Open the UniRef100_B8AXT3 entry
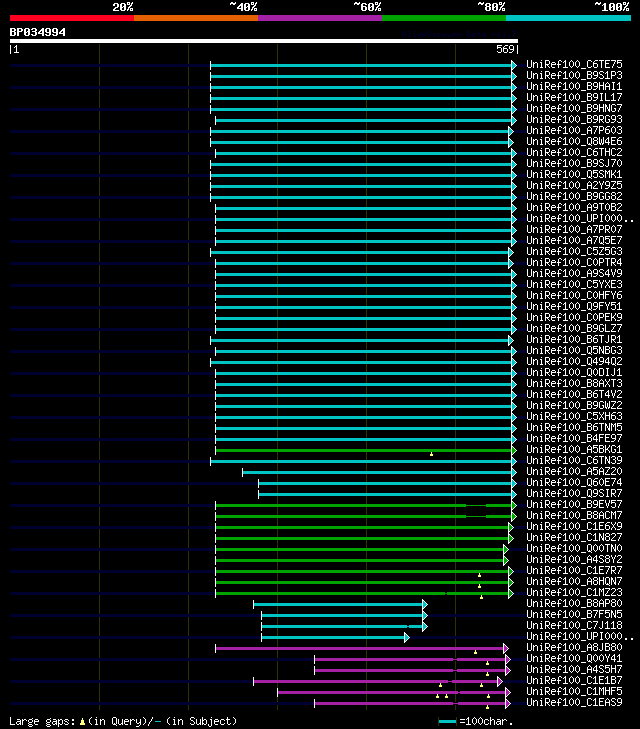This screenshot has height=729, width=640. point(574,384)
